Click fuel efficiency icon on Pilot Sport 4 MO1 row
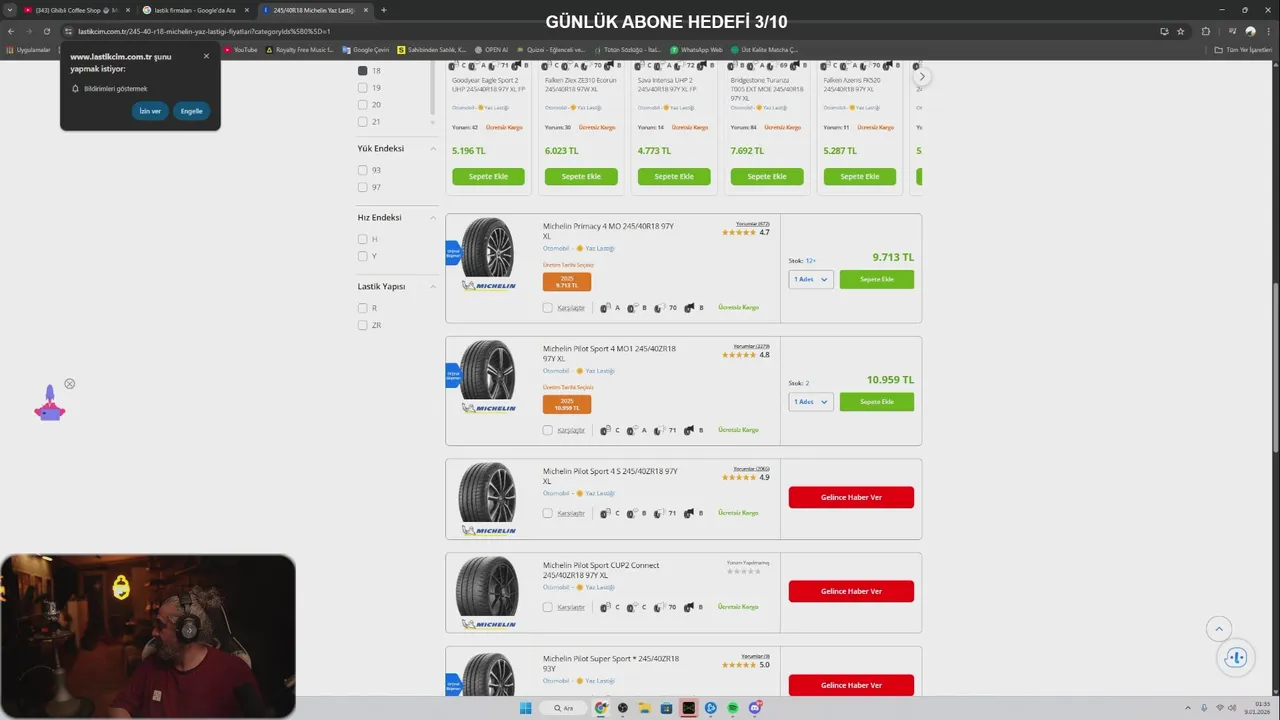This screenshot has height=720, width=1280. (x=606, y=430)
